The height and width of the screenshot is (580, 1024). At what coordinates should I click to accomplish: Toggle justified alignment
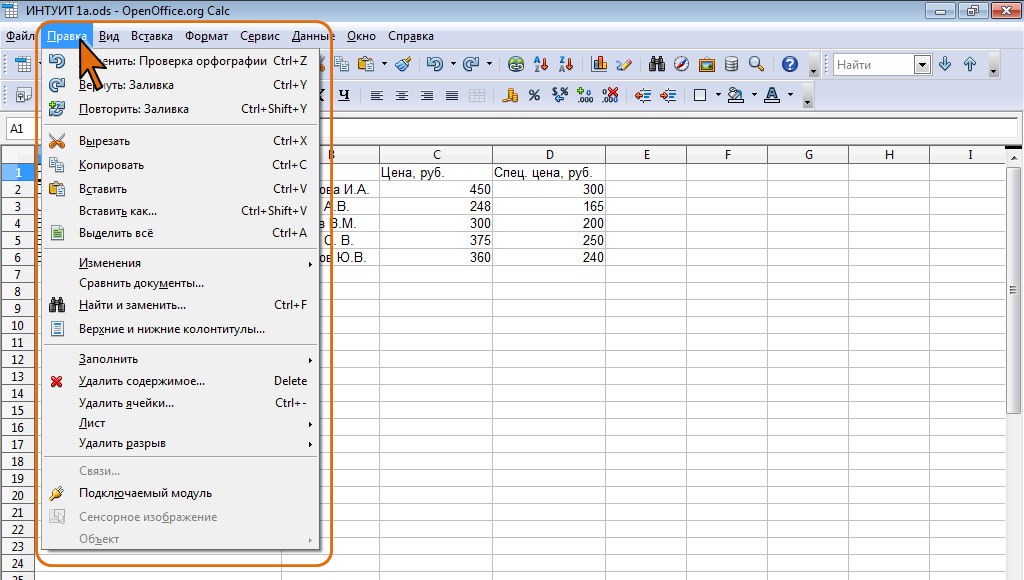452,95
